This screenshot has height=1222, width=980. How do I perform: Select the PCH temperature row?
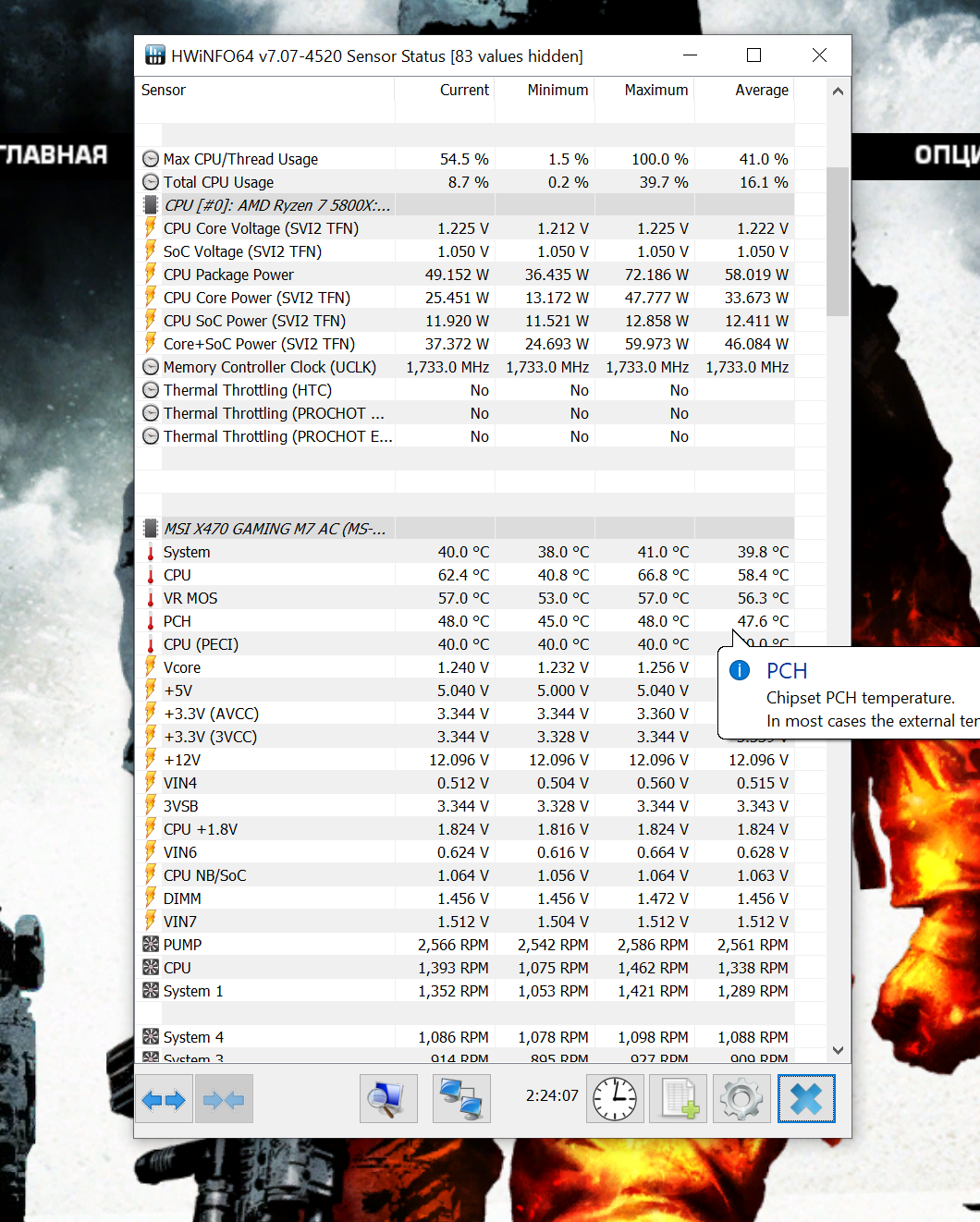pyautogui.click(x=464, y=621)
